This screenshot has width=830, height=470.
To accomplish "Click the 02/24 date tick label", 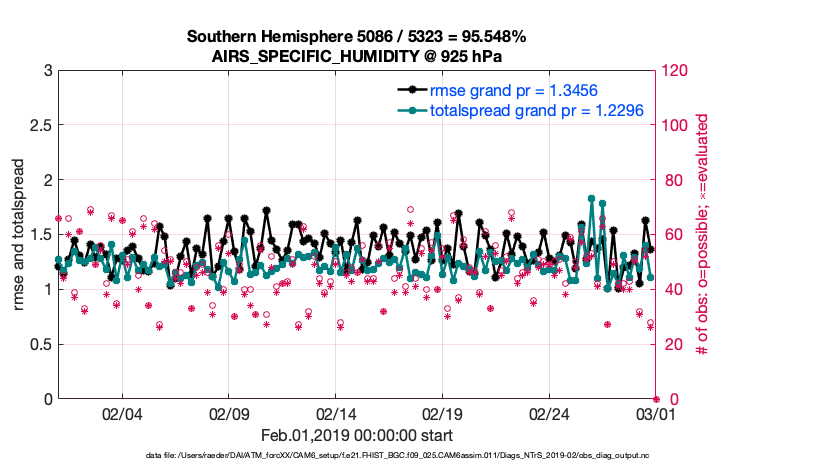I will (549, 414).
